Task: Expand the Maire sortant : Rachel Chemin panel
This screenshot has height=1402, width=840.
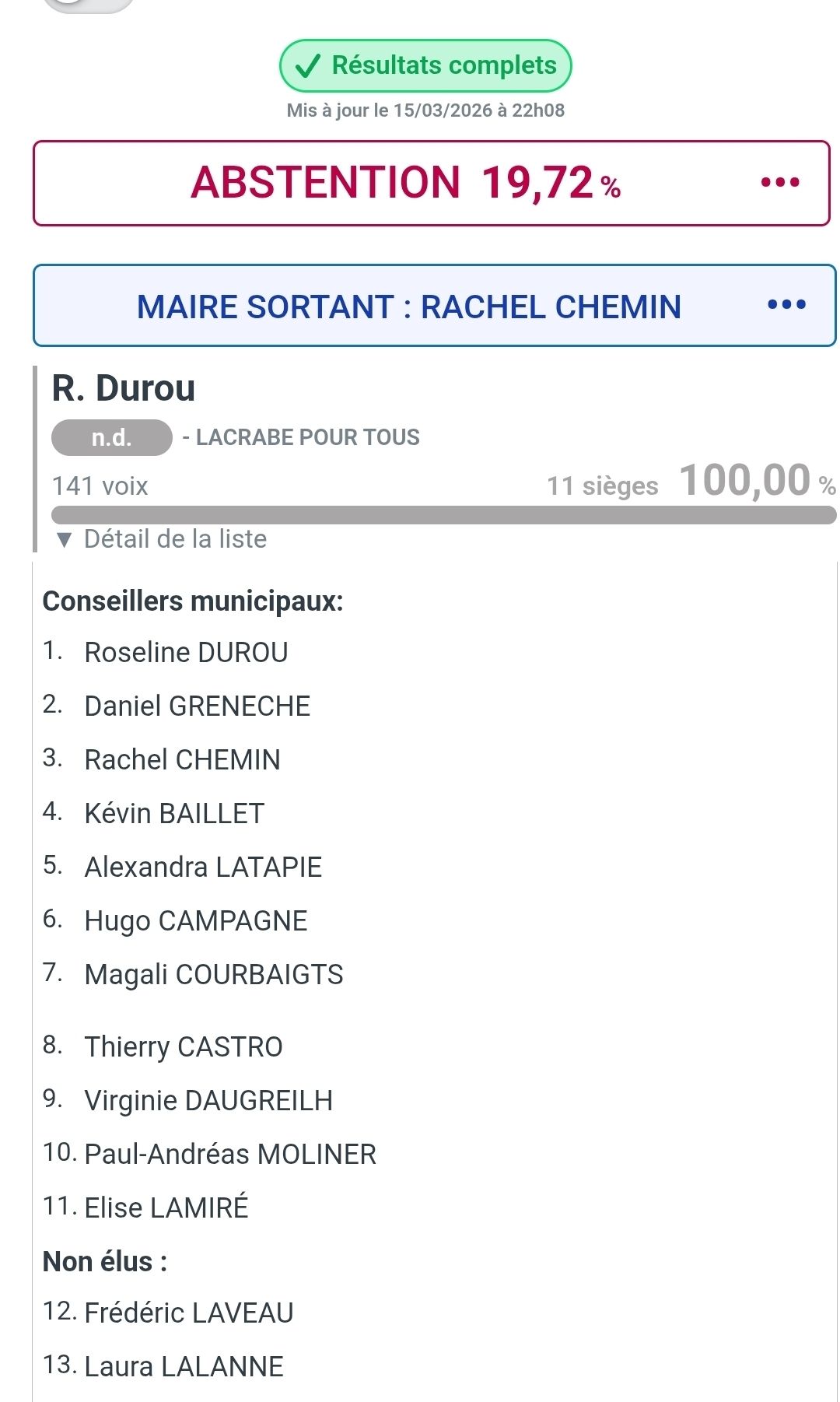Action: point(408,307)
